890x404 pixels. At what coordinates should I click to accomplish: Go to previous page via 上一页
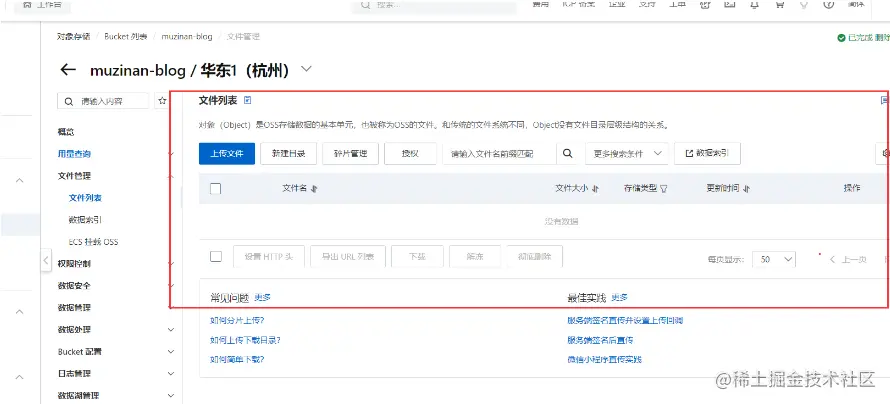pos(849,259)
